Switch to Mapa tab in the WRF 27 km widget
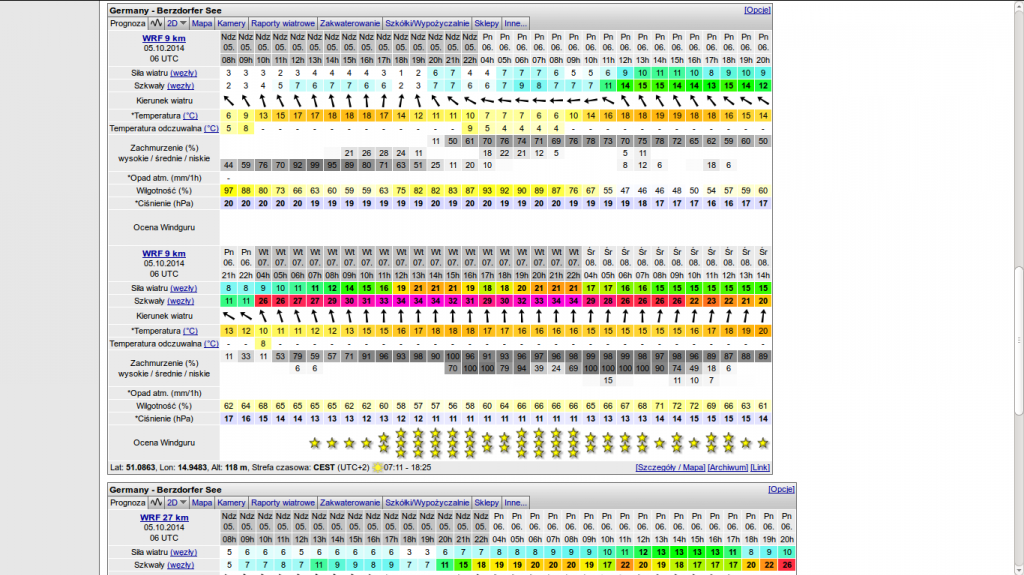Viewport: 1024px width, 575px height. click(202, 502)
